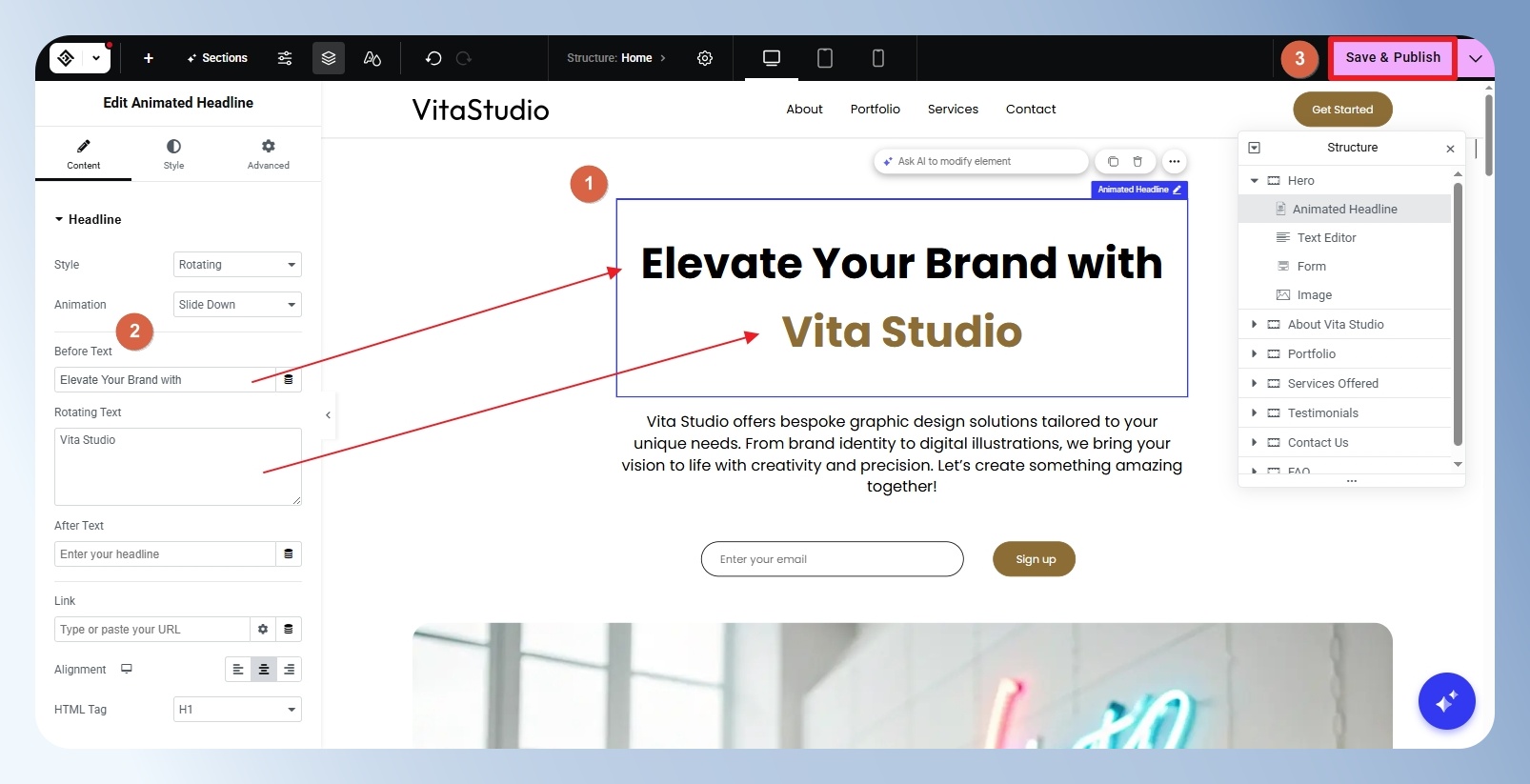Open the theme styles droplet icon
This screenshot has height=784, width=1530.
(x=372, y=58)
